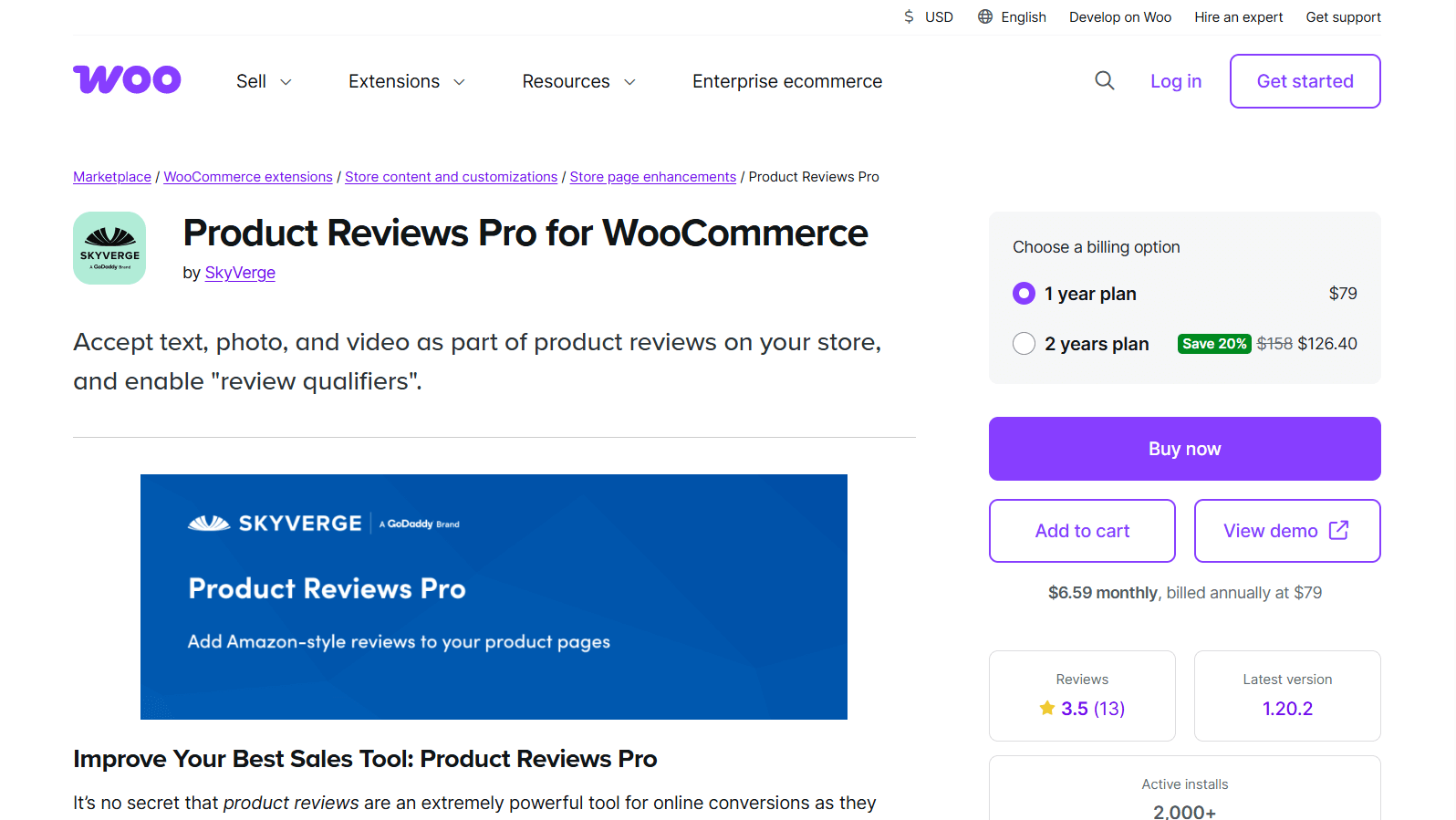Image resolution: width=1456 pixels, height=820 pixels.
Task: Click the star icon in the Reviews box
Action: (x=1045, y=708)
